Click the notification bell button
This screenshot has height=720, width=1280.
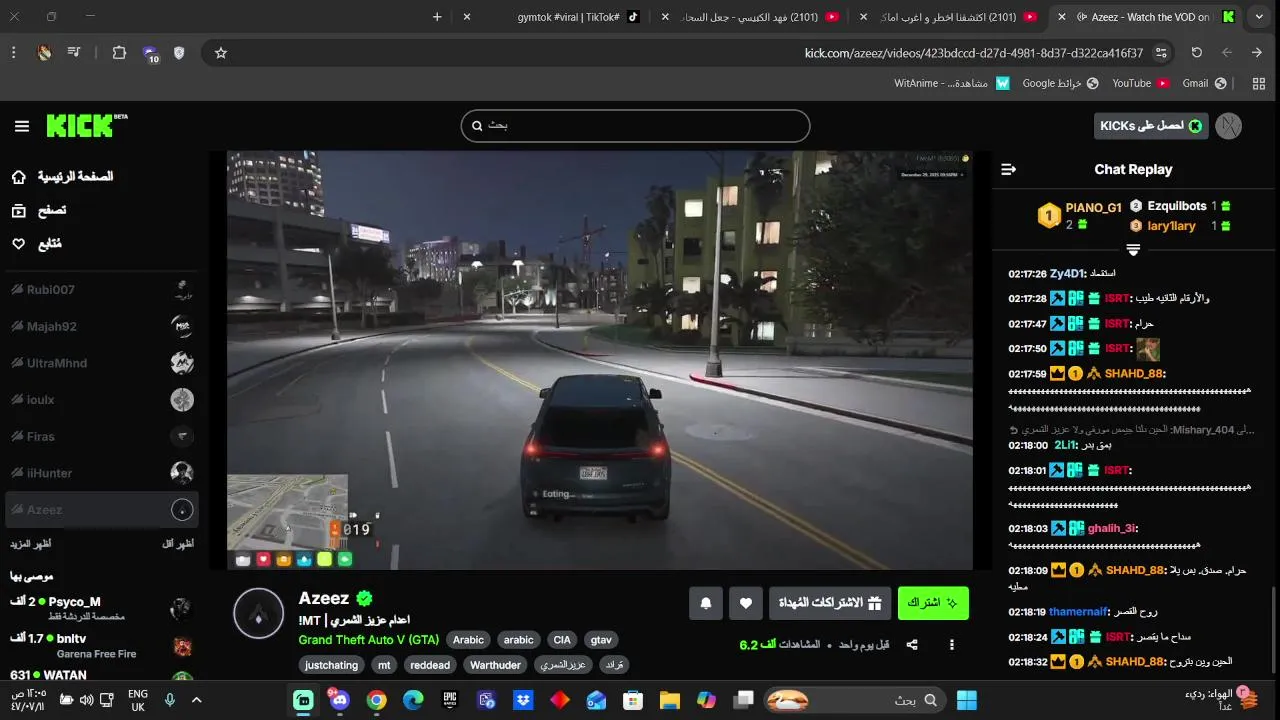706,603
